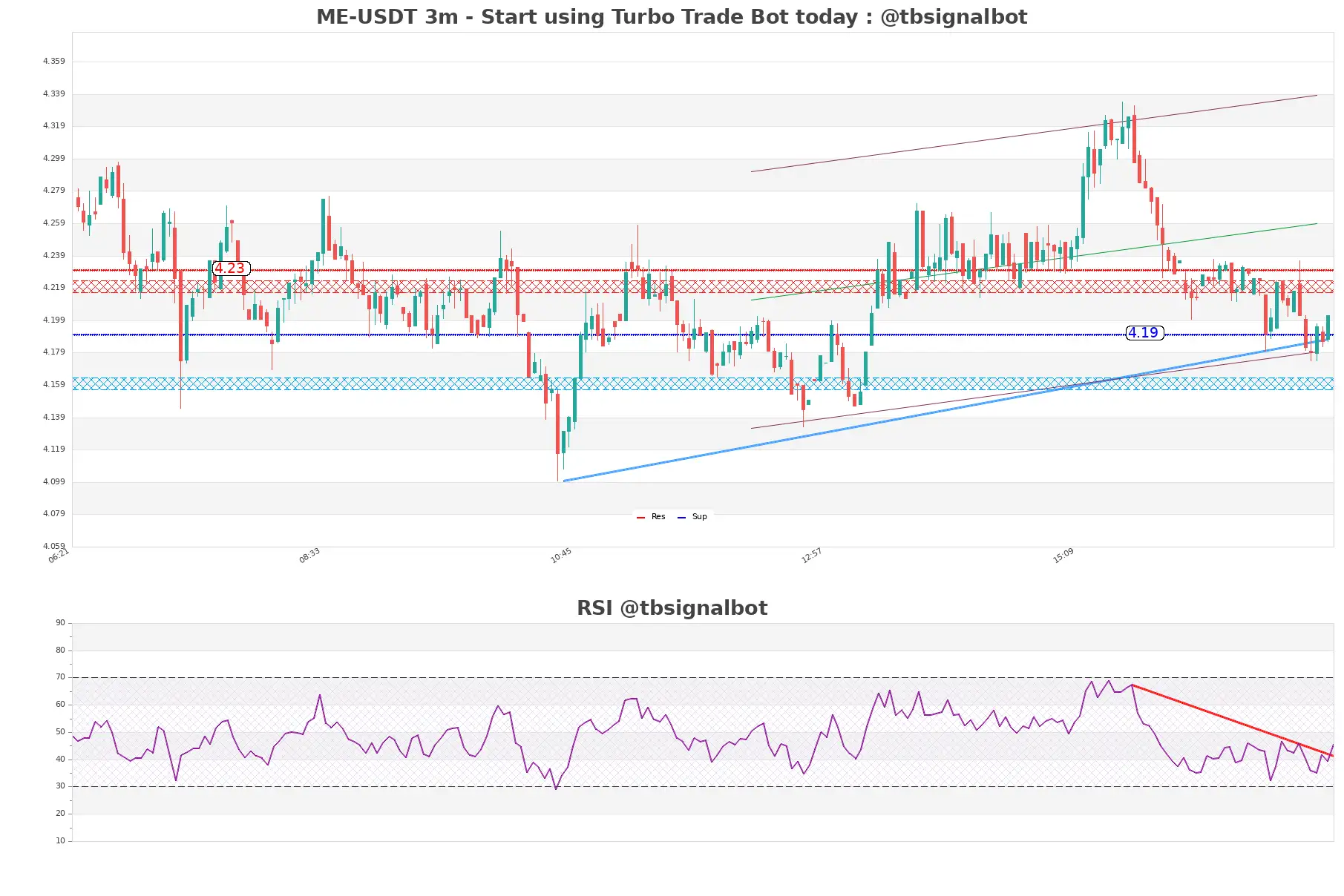Click the RSI 80 axis label
This screenshot has width=1344, height=896.
click(60, 650)
